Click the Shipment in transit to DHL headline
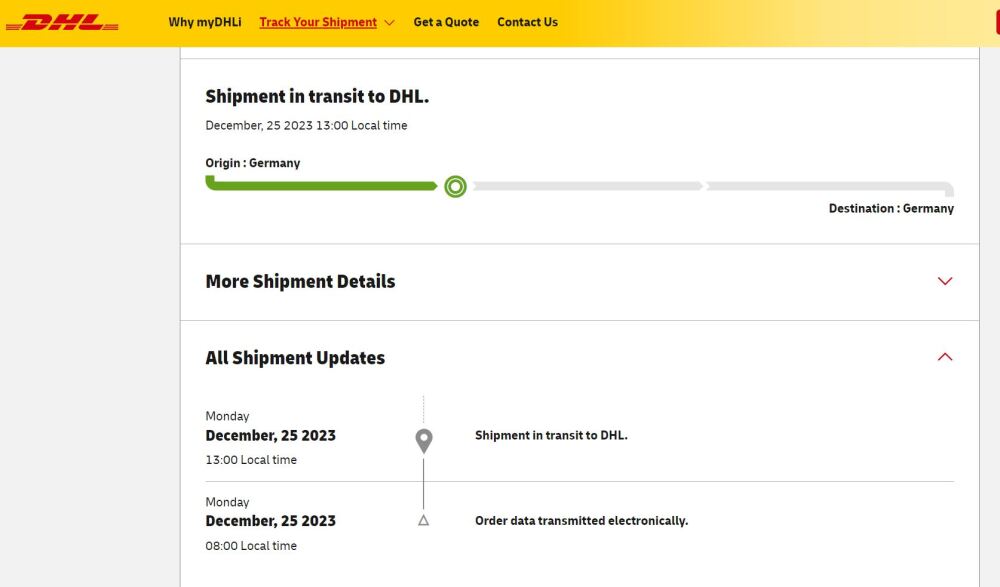The height and width of the screenshot is (587, 1000). coord(317,96)
